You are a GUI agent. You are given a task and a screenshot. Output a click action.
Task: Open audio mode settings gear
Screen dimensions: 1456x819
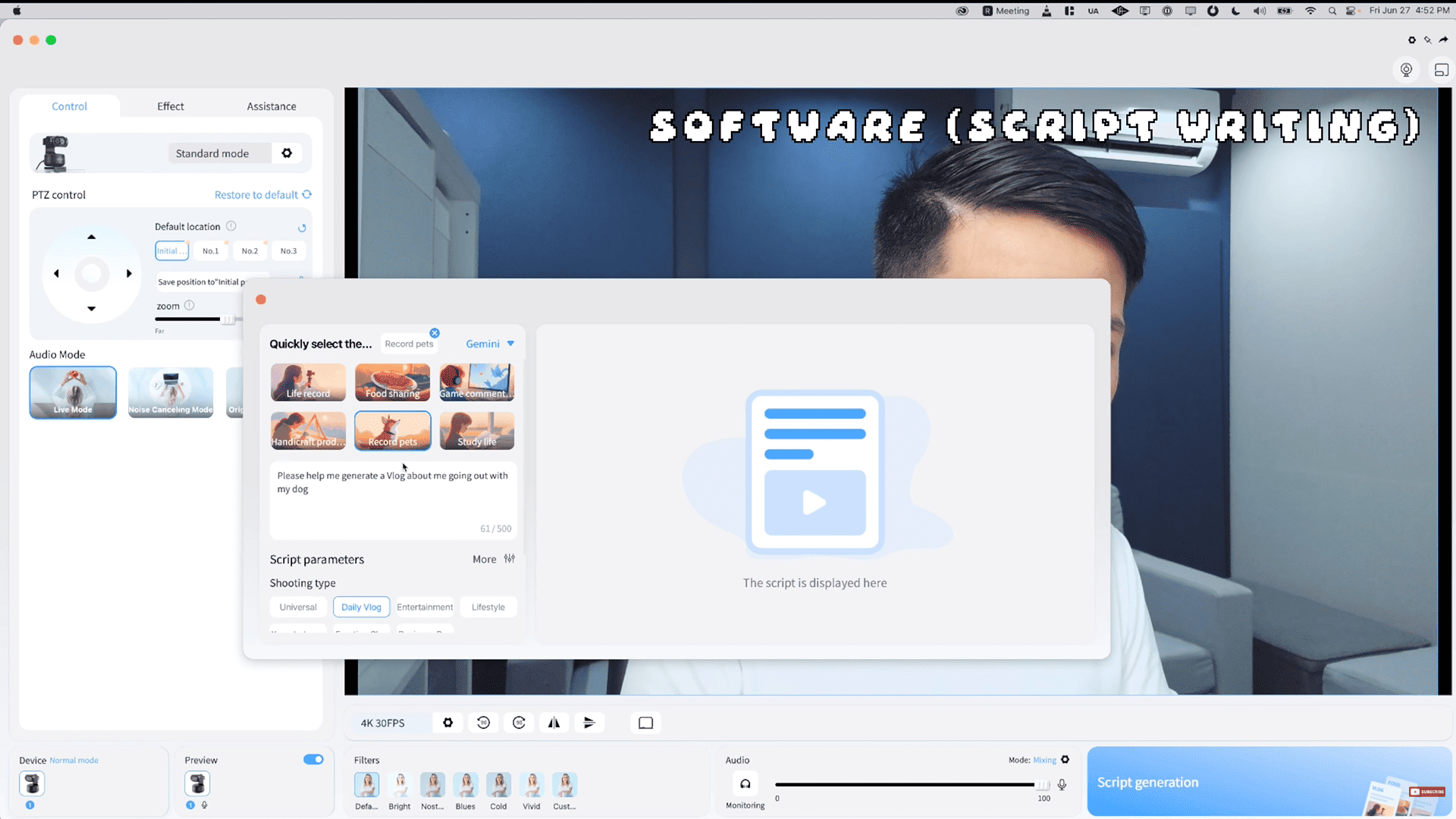[1065, 760]
